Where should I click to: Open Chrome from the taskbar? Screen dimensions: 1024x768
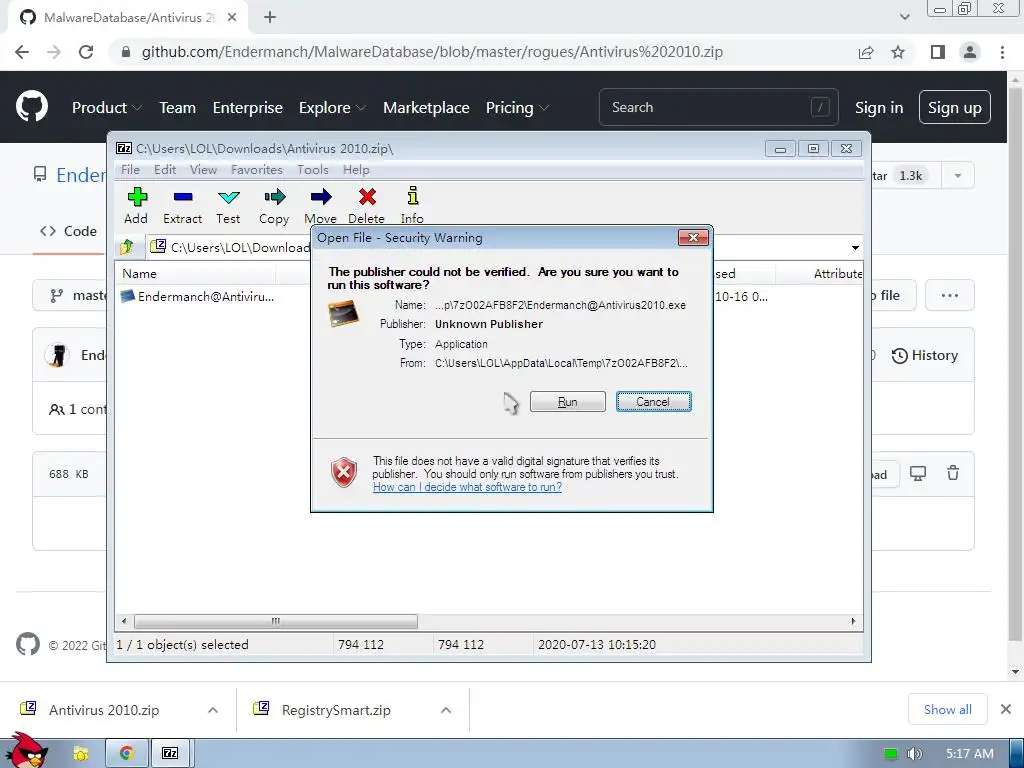126,754
